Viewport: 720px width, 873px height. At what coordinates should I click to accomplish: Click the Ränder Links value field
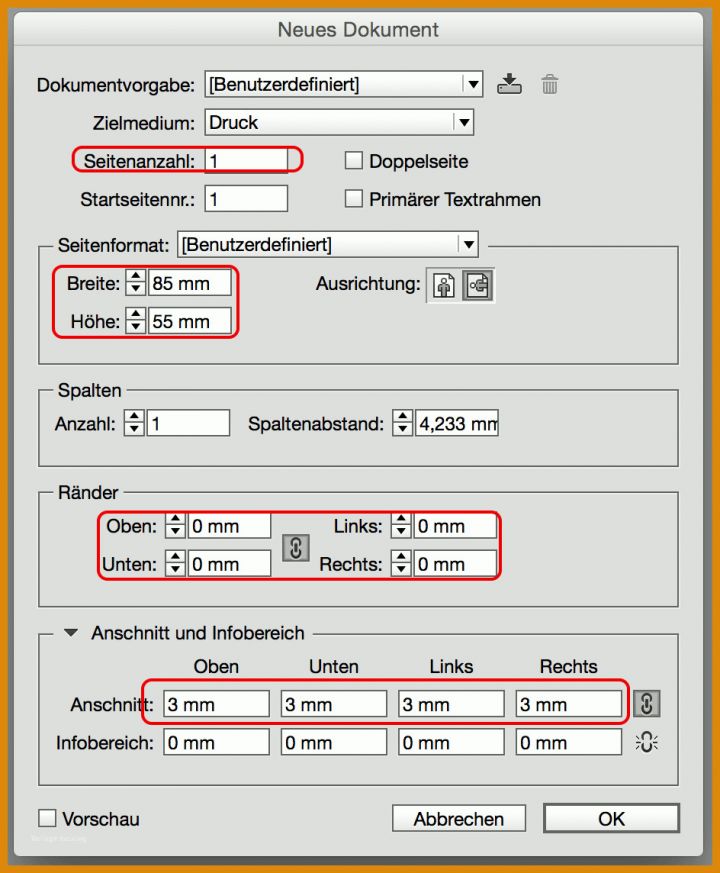click(x=455, y=526)
